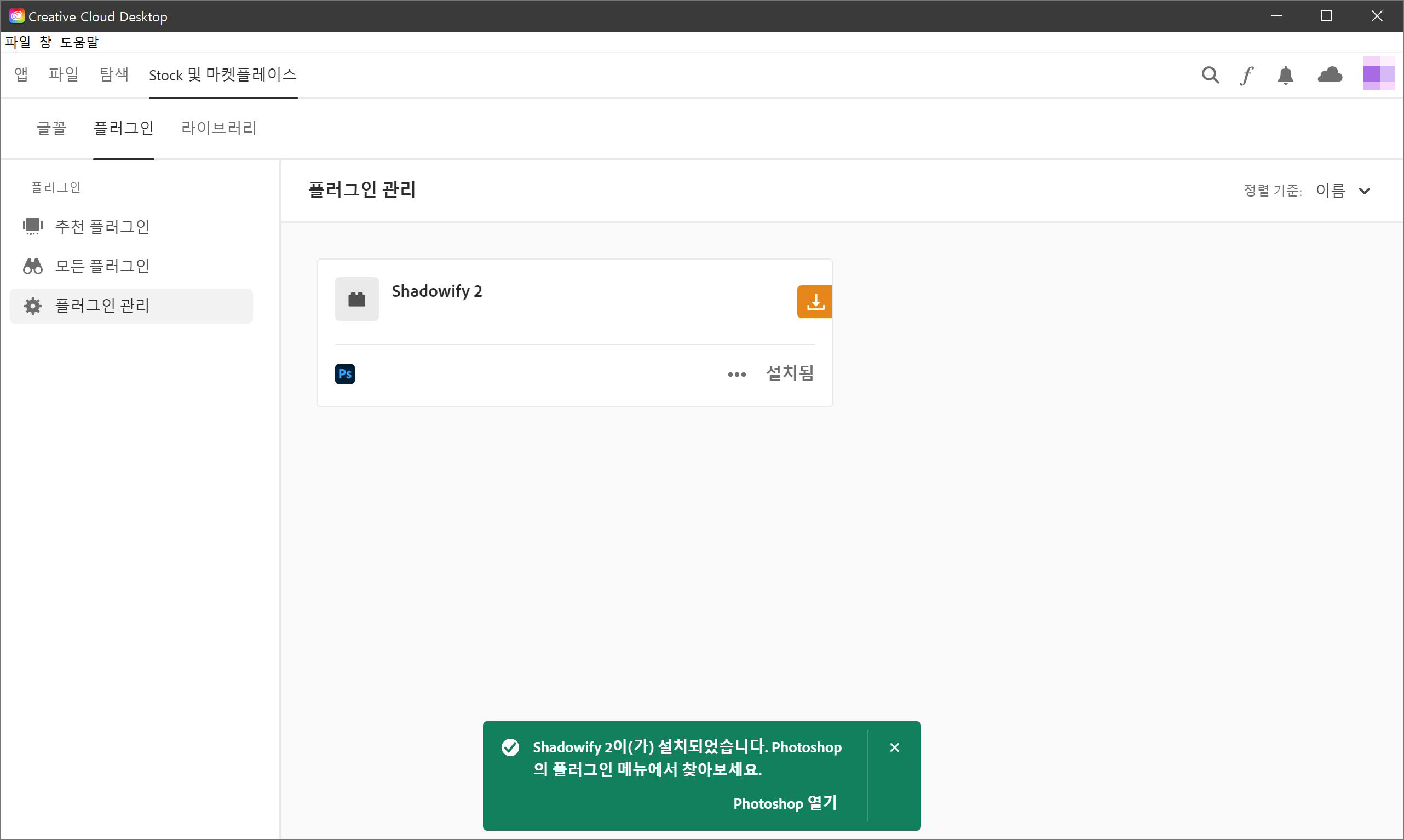1404x840 pixels.
Task: Maximize the Creative Cloud Desktop window
Action: (1326, 16)
